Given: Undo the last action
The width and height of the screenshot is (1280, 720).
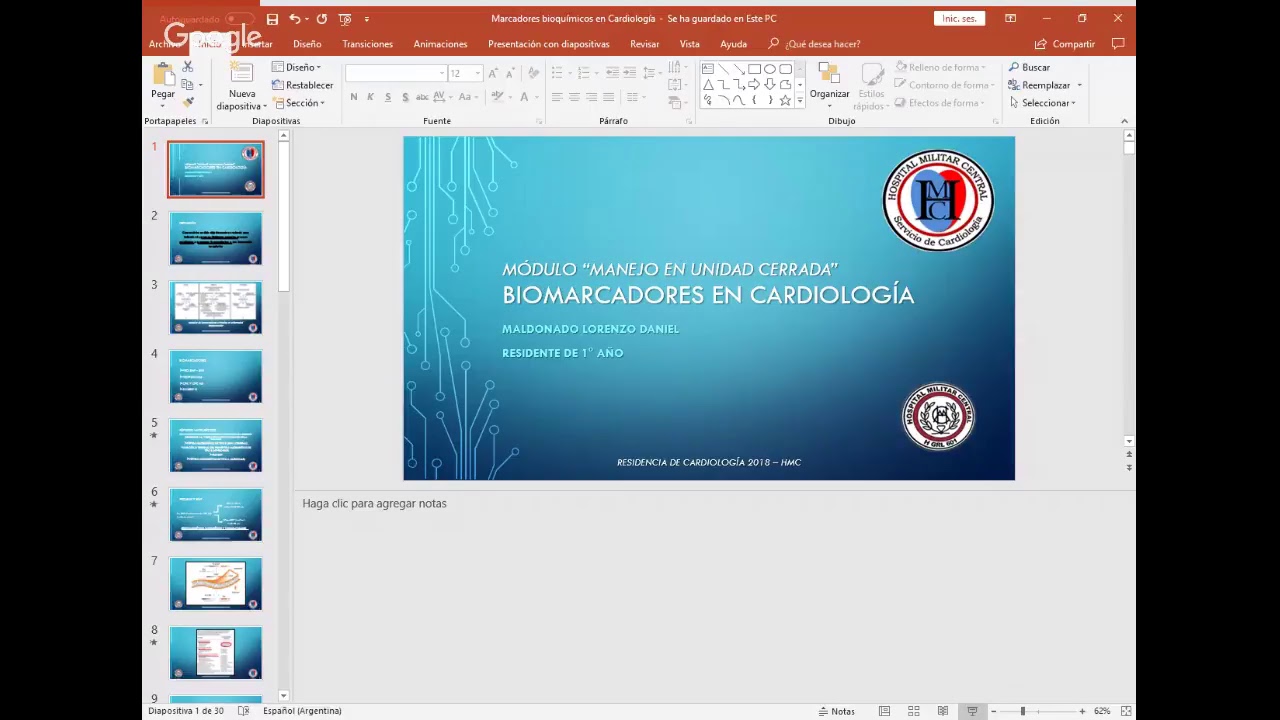Looking at the screenshot, I should [x=294, y=19].
